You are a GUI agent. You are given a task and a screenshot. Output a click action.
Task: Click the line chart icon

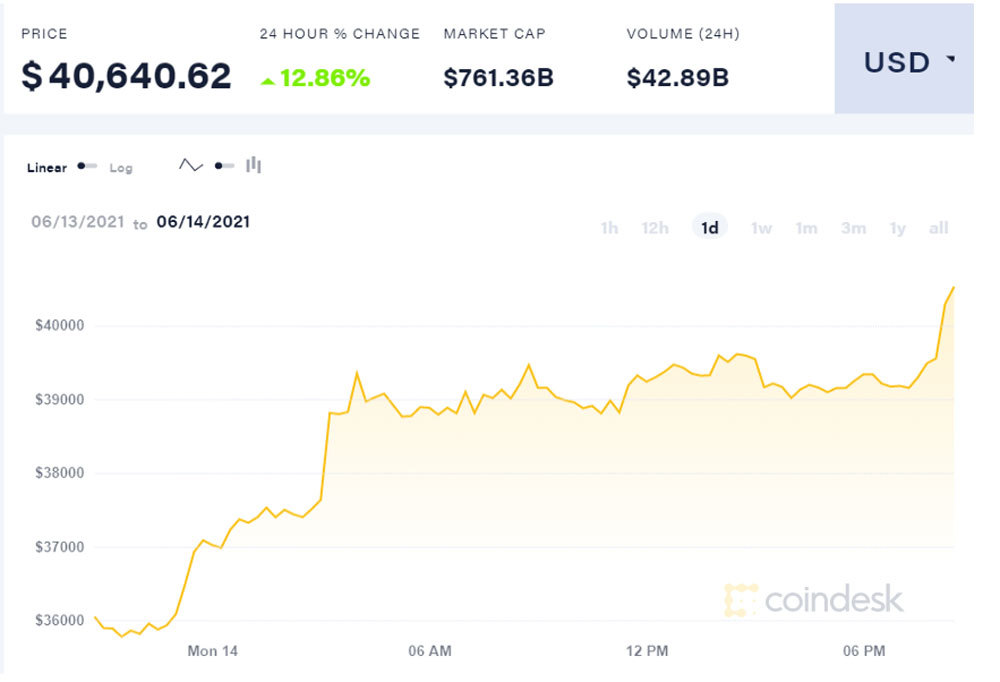click(190, 165)
